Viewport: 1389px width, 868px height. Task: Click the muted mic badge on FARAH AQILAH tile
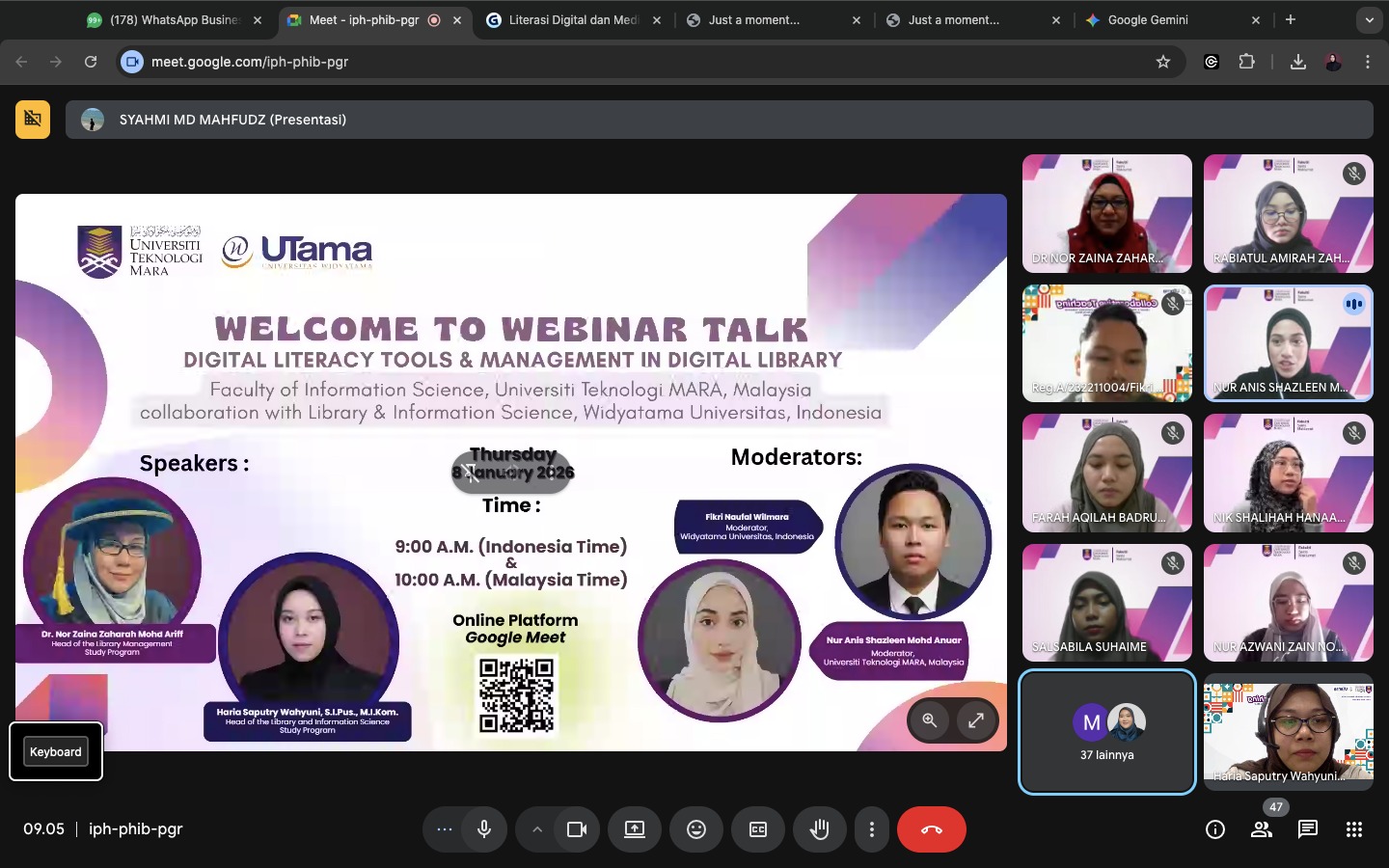(x=1173, y=433)
